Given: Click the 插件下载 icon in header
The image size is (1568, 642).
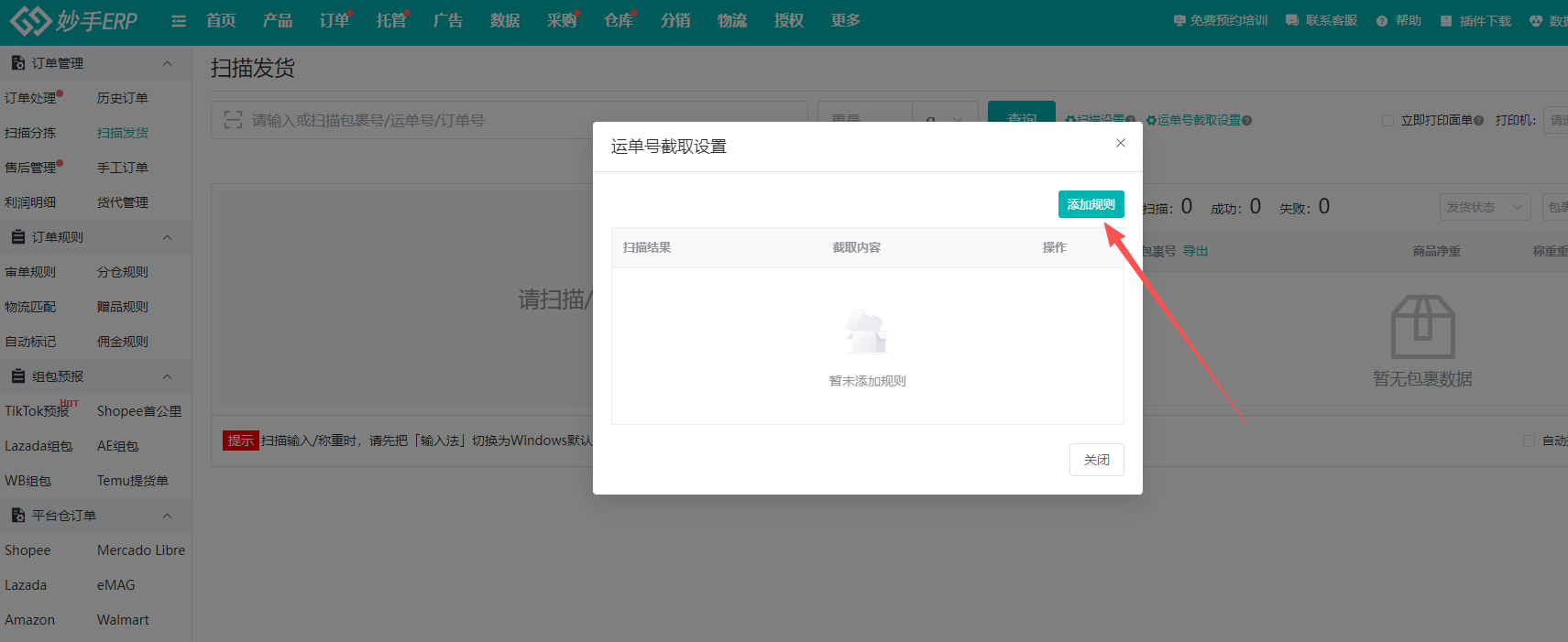Looking at the screenshot, I should pyautogui.click(x=1446, y=21).
